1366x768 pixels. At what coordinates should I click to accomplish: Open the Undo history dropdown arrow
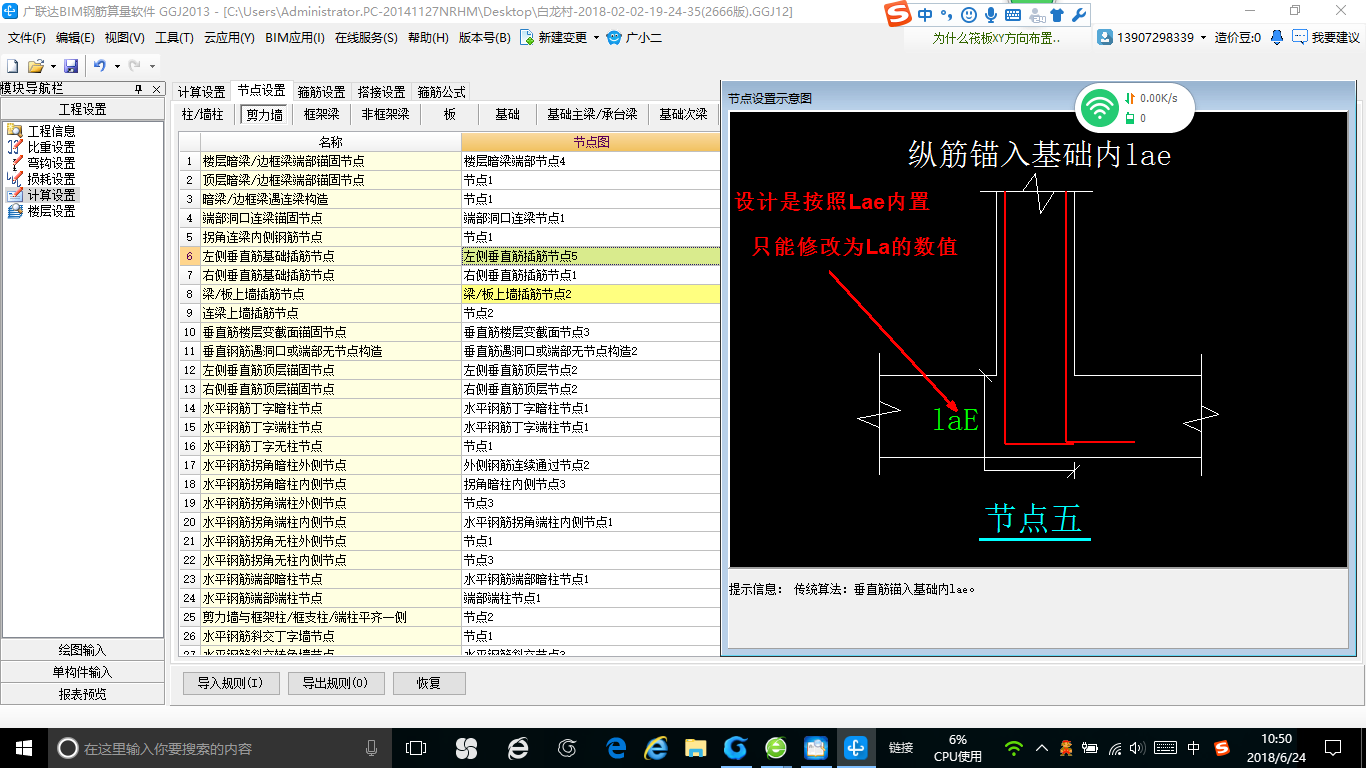tap(117, 66)
